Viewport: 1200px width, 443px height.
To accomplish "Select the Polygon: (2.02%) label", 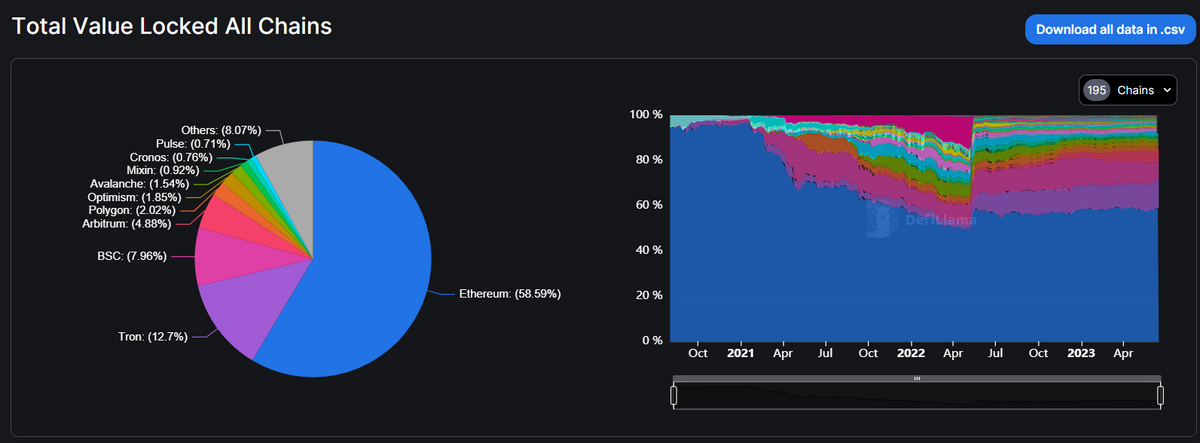I will (132, 210).
